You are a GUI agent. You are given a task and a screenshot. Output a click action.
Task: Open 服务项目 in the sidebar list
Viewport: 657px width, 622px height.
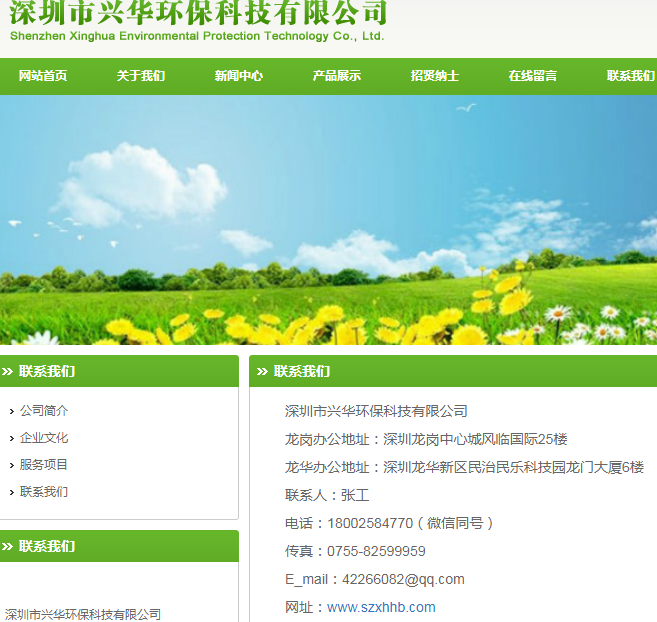(44, 465)
